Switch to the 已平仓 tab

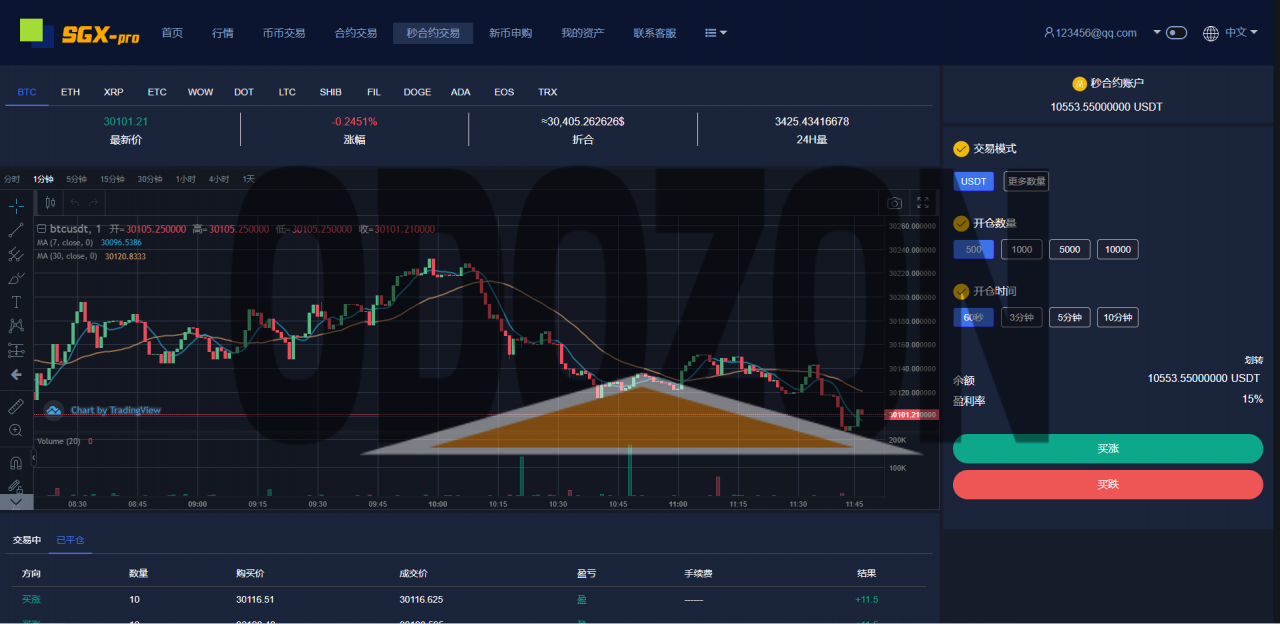coord(70,540)
